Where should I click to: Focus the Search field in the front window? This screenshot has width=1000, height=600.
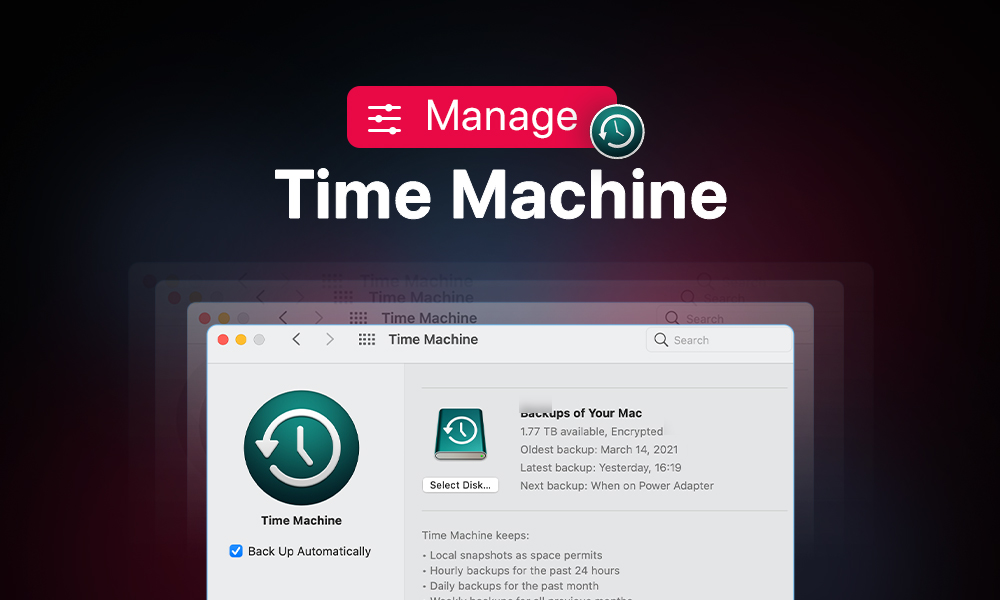coord(725,340)
